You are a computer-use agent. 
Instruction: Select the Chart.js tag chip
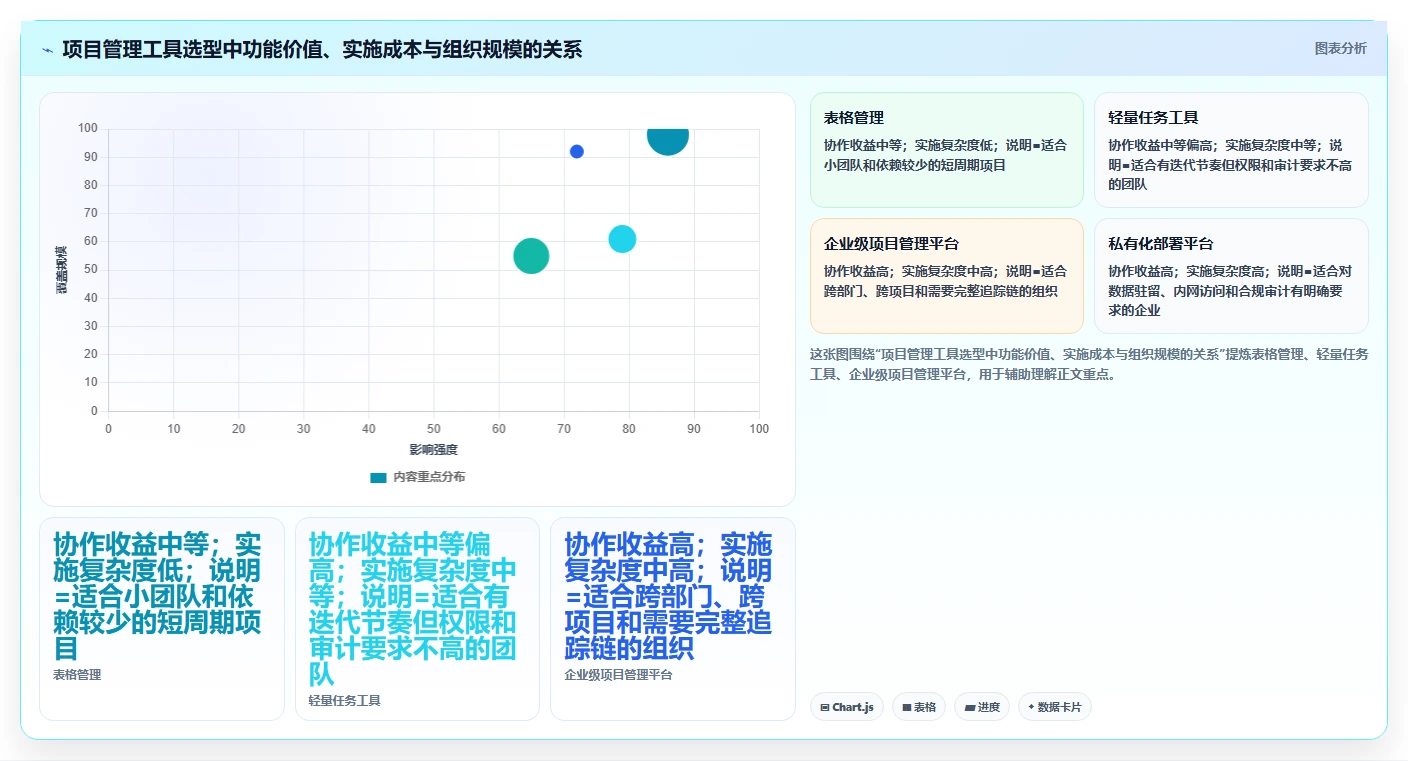[x=846, y=707]
